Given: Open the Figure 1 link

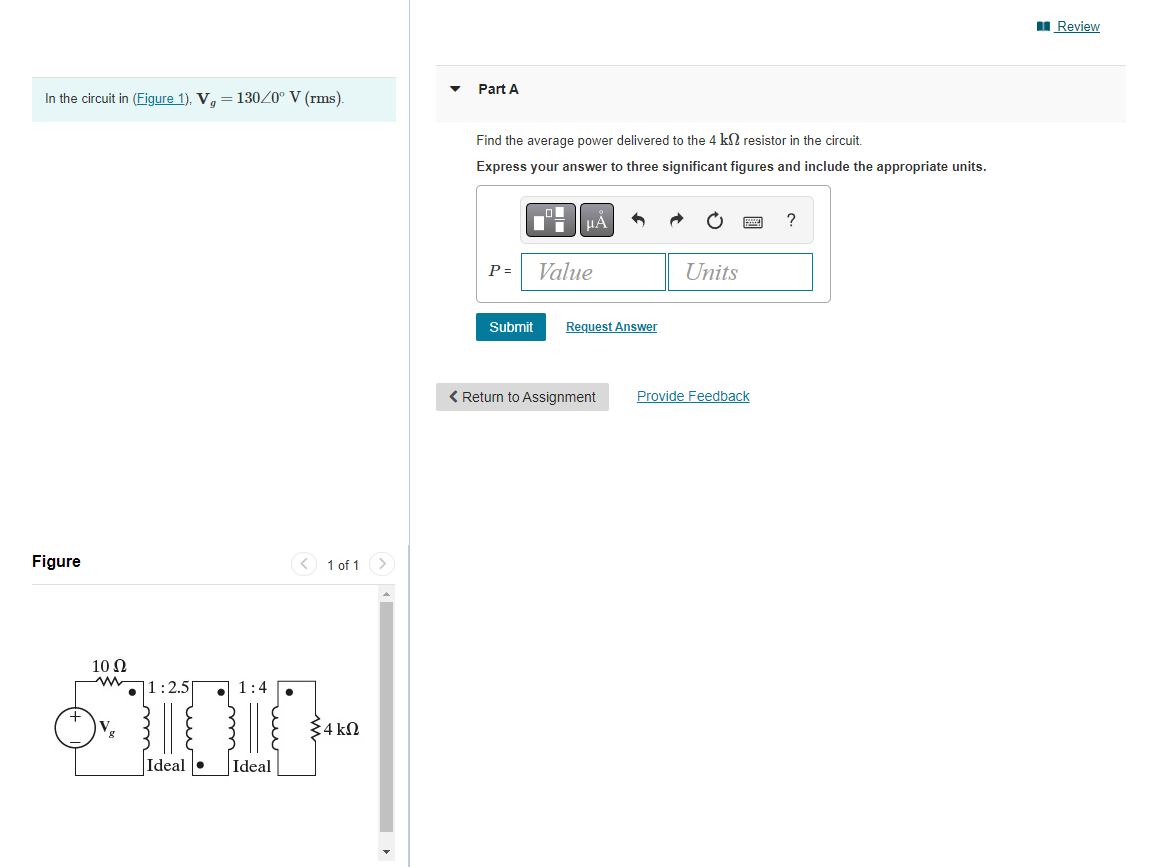Looking at the screenshot, I should coord(160,98).
